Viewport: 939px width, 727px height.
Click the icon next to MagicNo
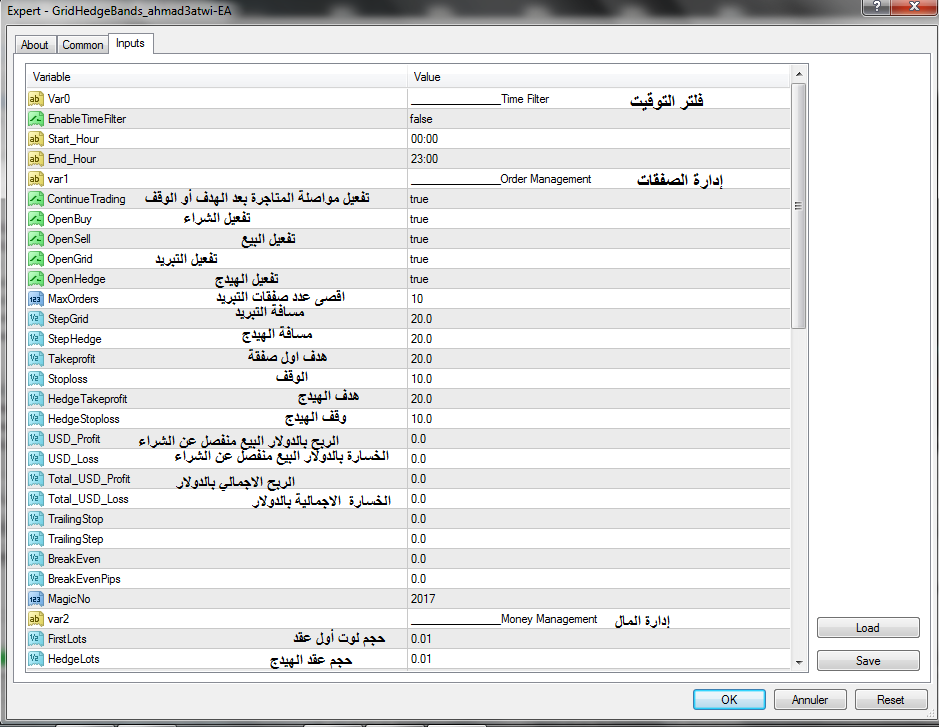click(x=35, y=599)
